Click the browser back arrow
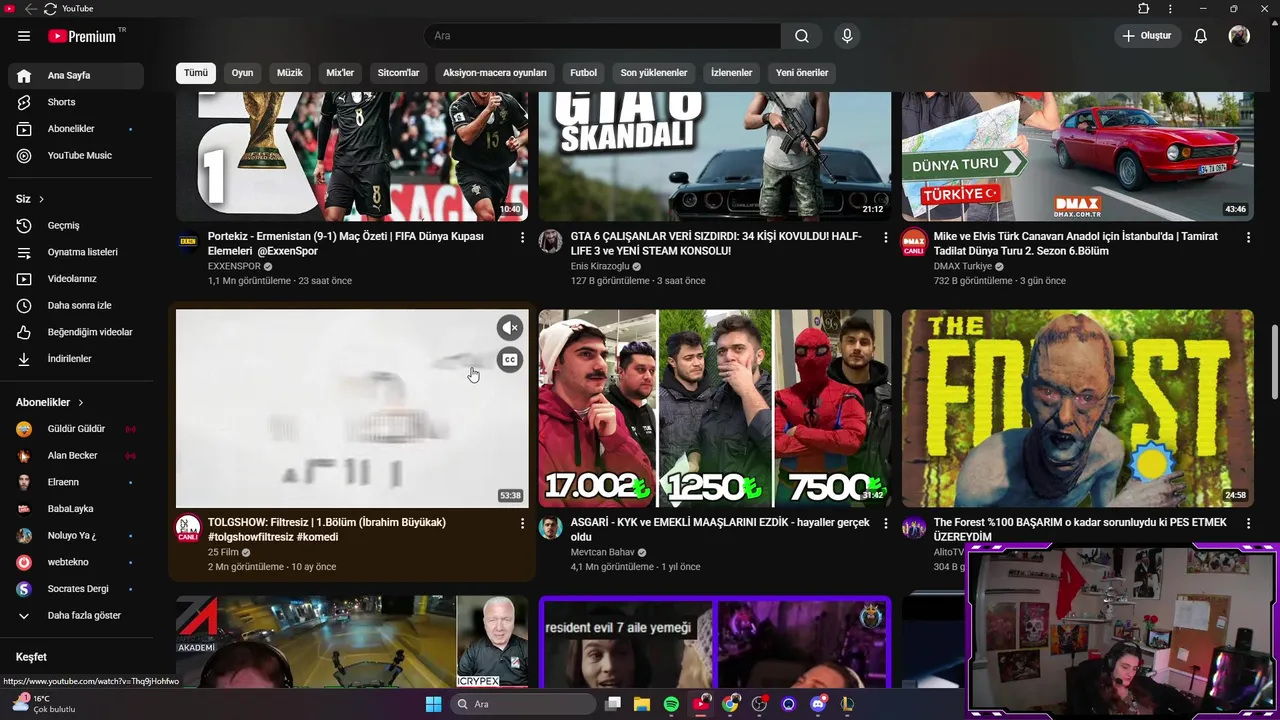This screenshot has height=720, width=1280. click(x=30, y=9)
